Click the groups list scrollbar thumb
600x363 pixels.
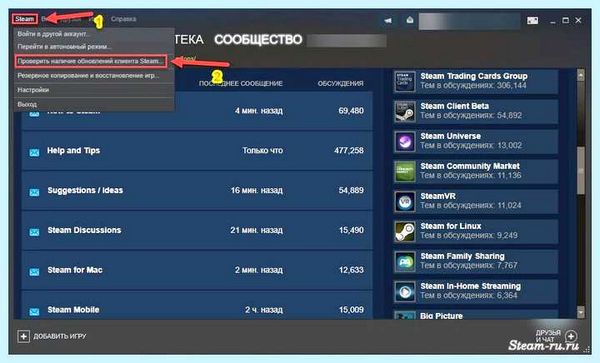click(580, 171)
